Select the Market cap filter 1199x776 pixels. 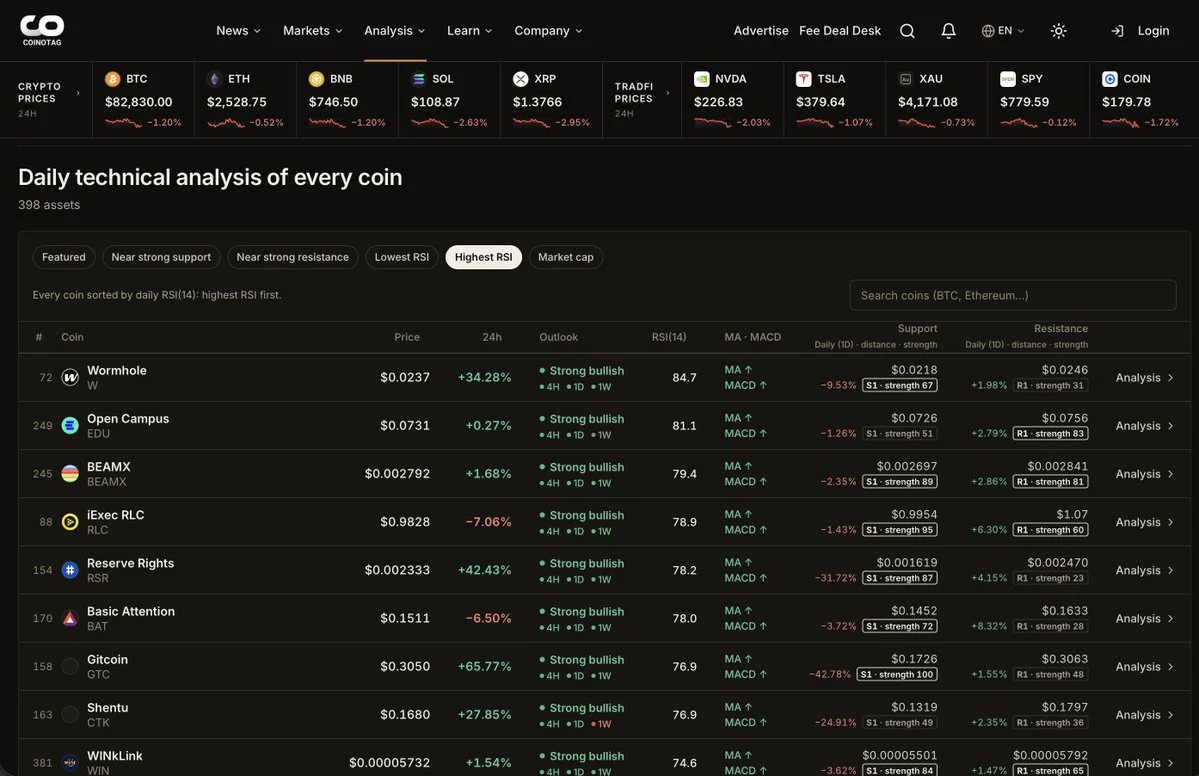click(x=566, y=257)
